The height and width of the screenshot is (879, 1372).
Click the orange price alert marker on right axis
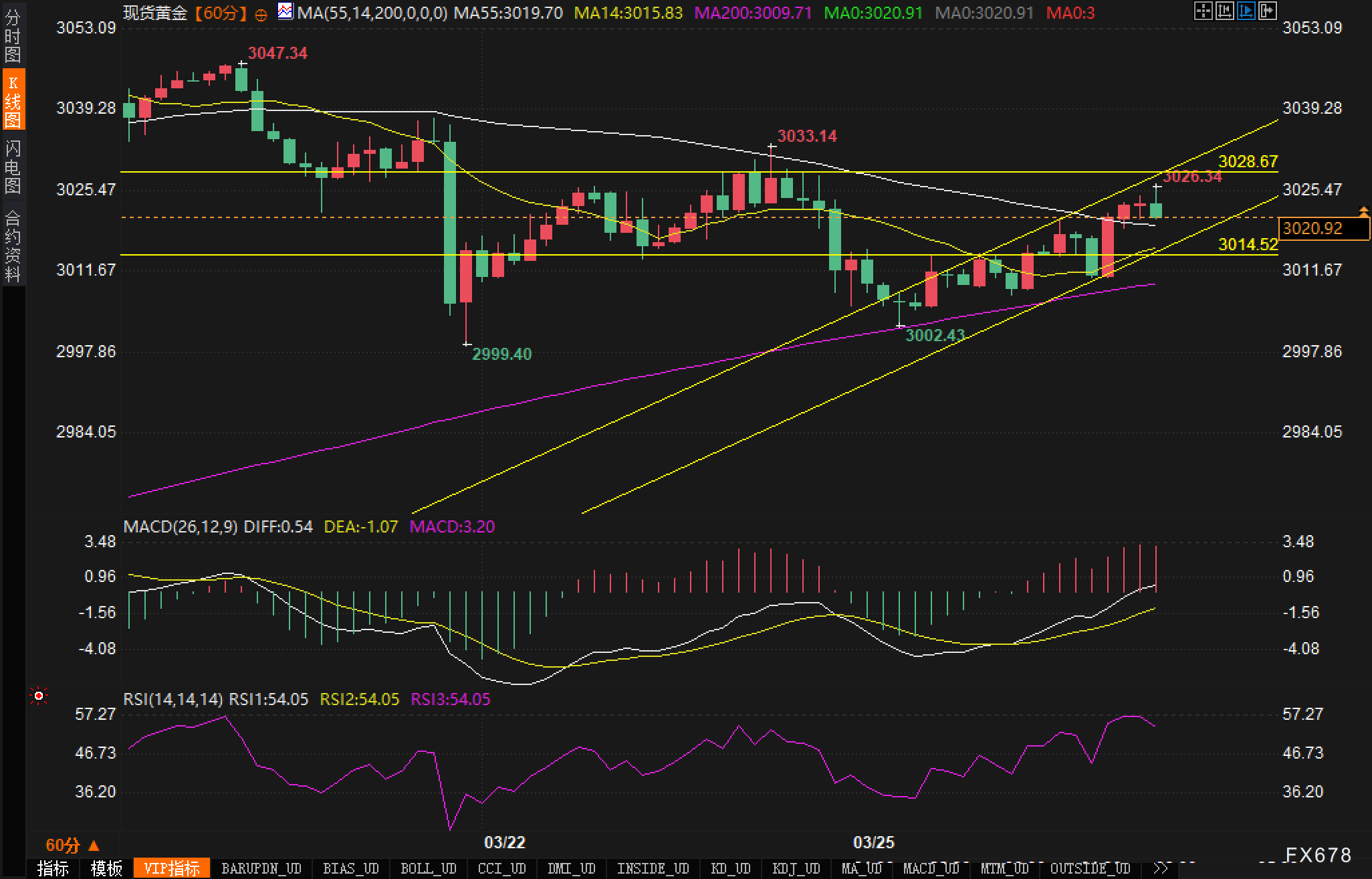coord(1363,212)
